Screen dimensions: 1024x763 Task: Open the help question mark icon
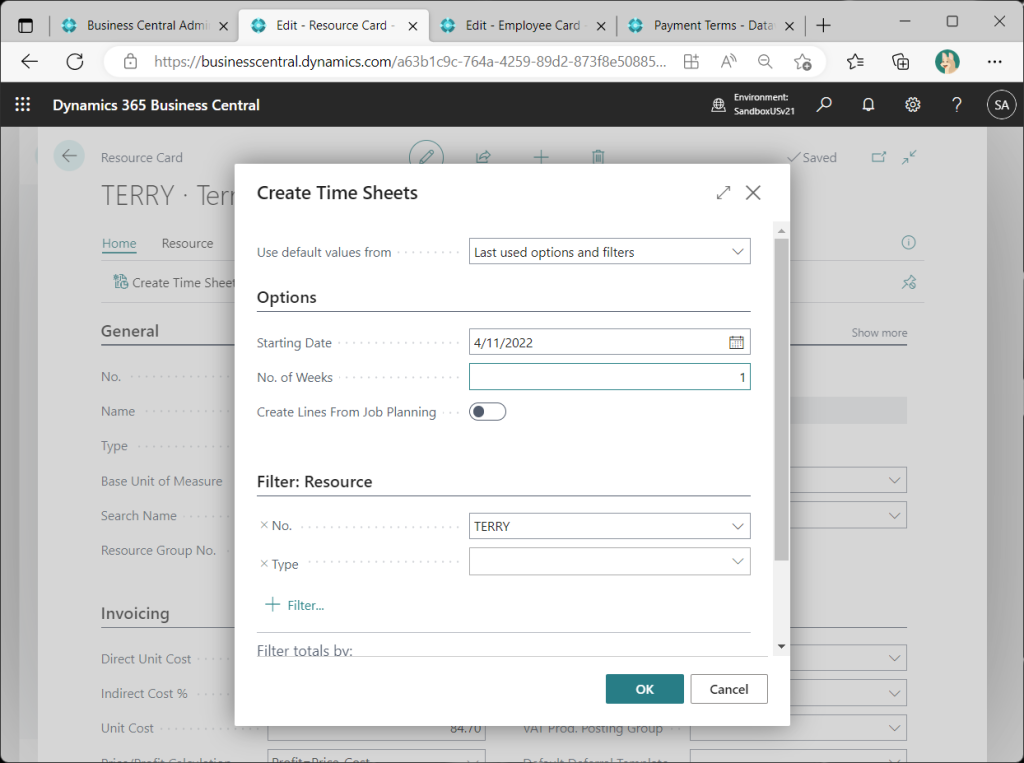click(957, 105)
